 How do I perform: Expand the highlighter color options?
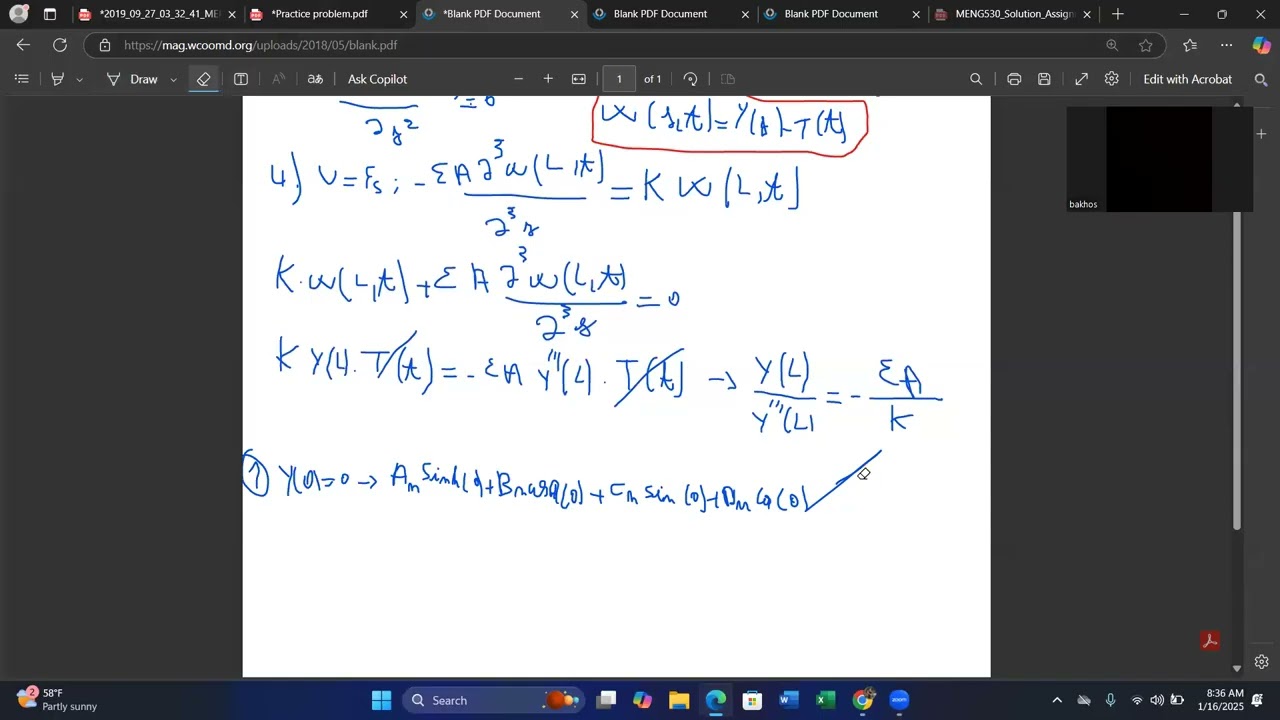point(79,79)
